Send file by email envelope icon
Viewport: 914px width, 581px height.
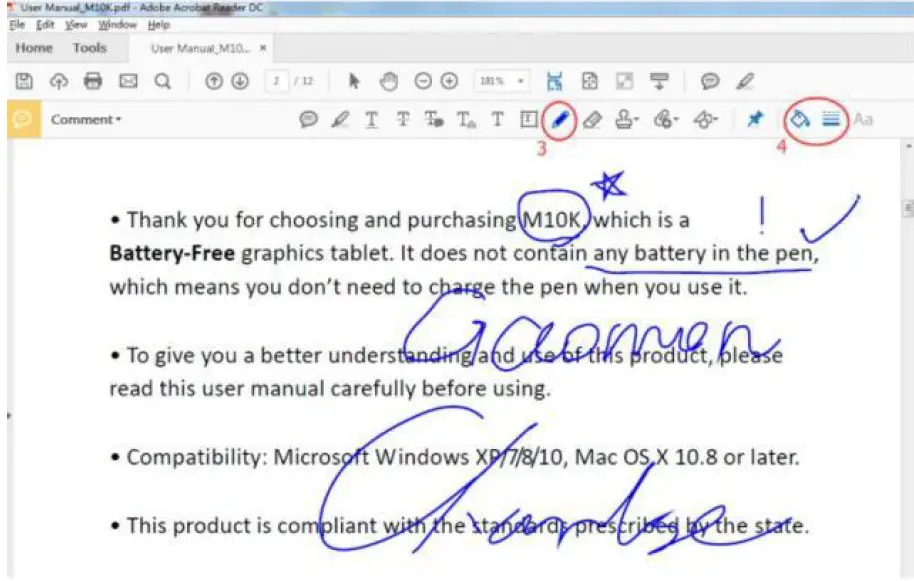tap(128, 80)
